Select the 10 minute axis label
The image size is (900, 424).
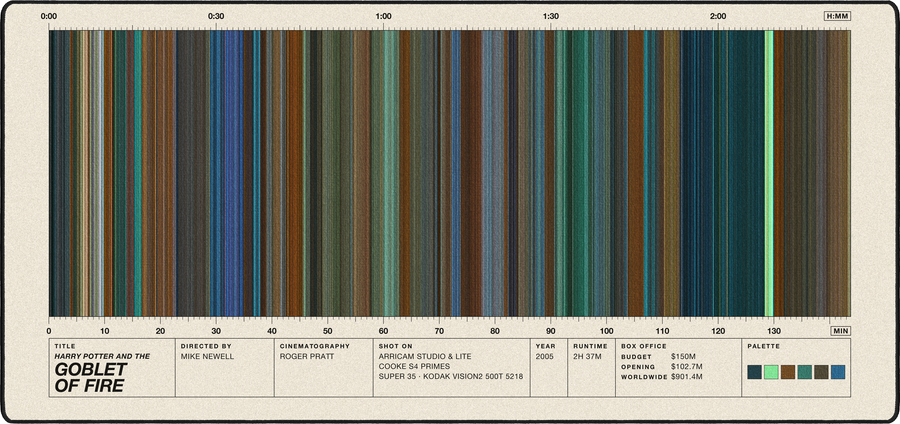tap(104, 330)
